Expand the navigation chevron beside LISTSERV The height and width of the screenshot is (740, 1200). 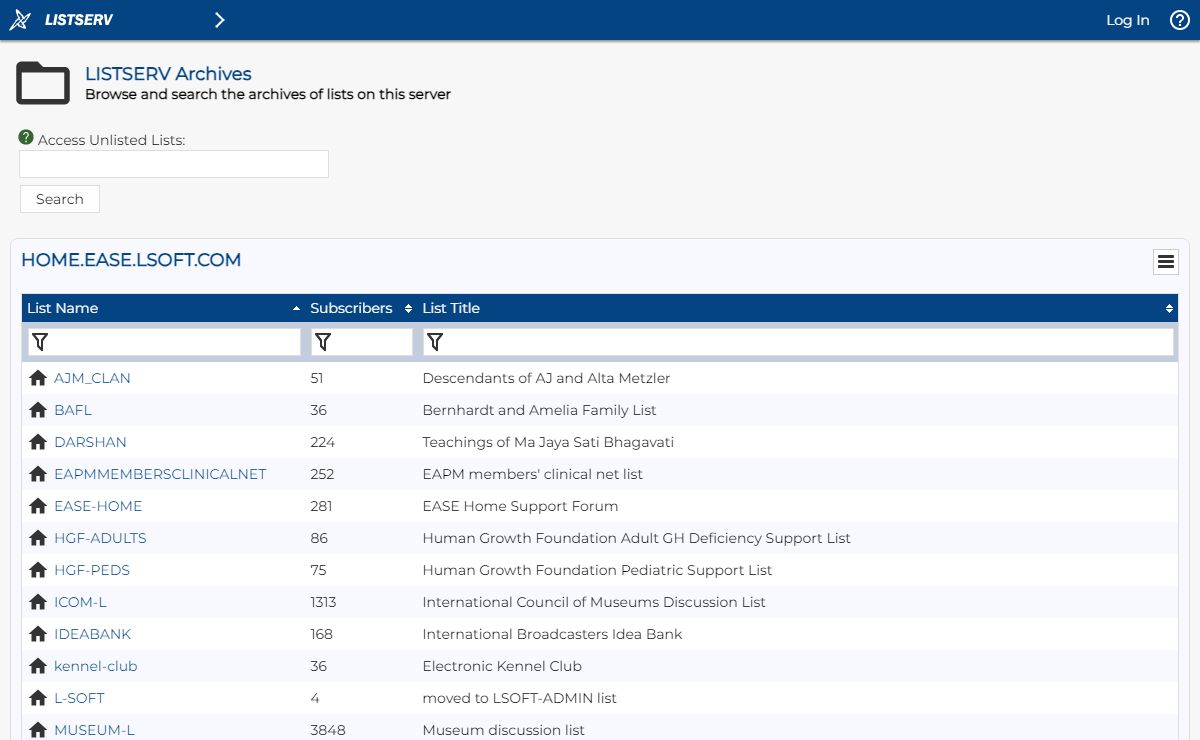[219, 20]
